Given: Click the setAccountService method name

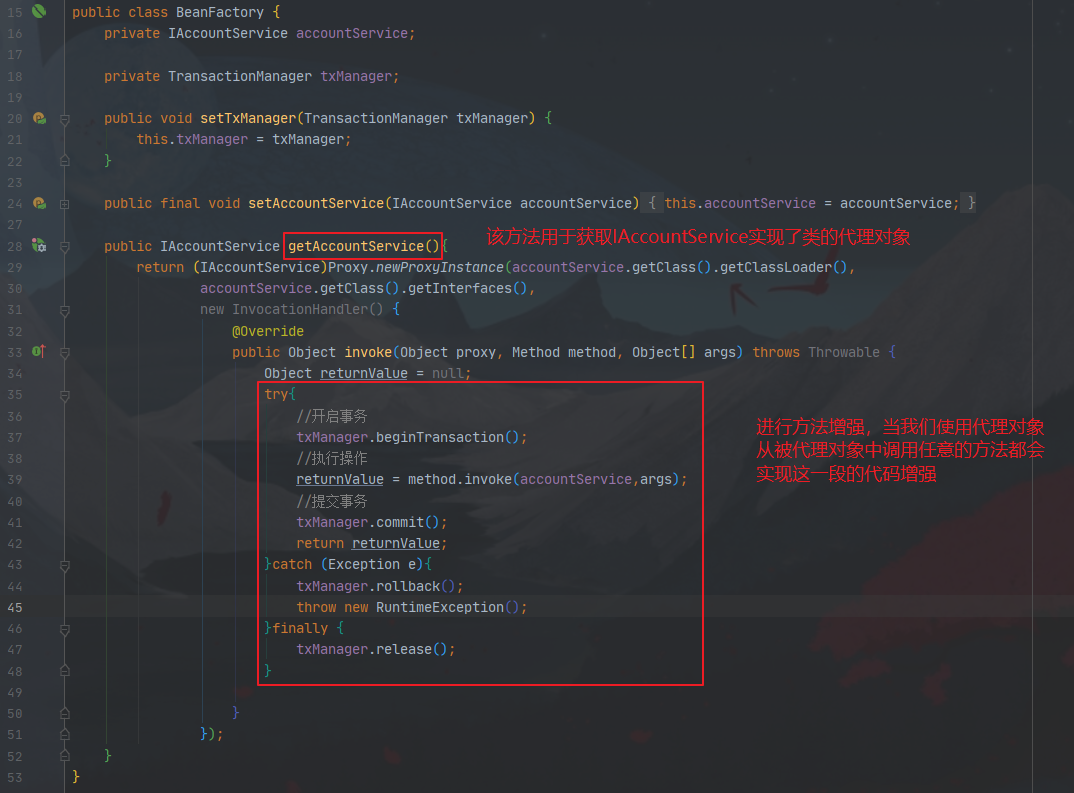Looking at the screenshot, I should pos(316,203).
